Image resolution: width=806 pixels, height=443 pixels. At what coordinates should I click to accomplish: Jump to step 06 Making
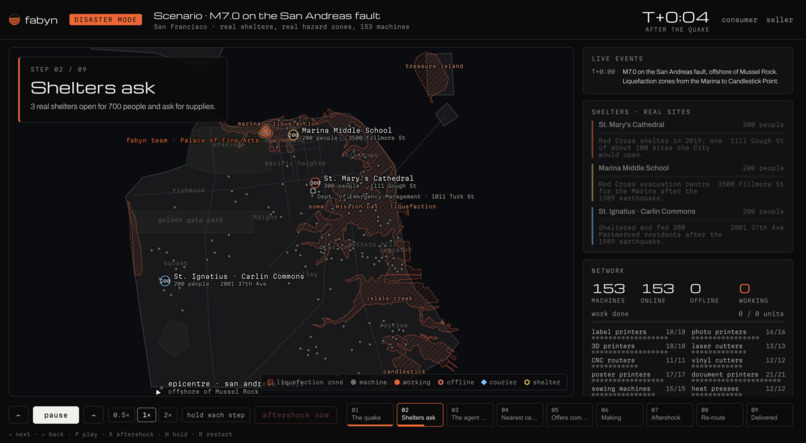pos(619,414)
